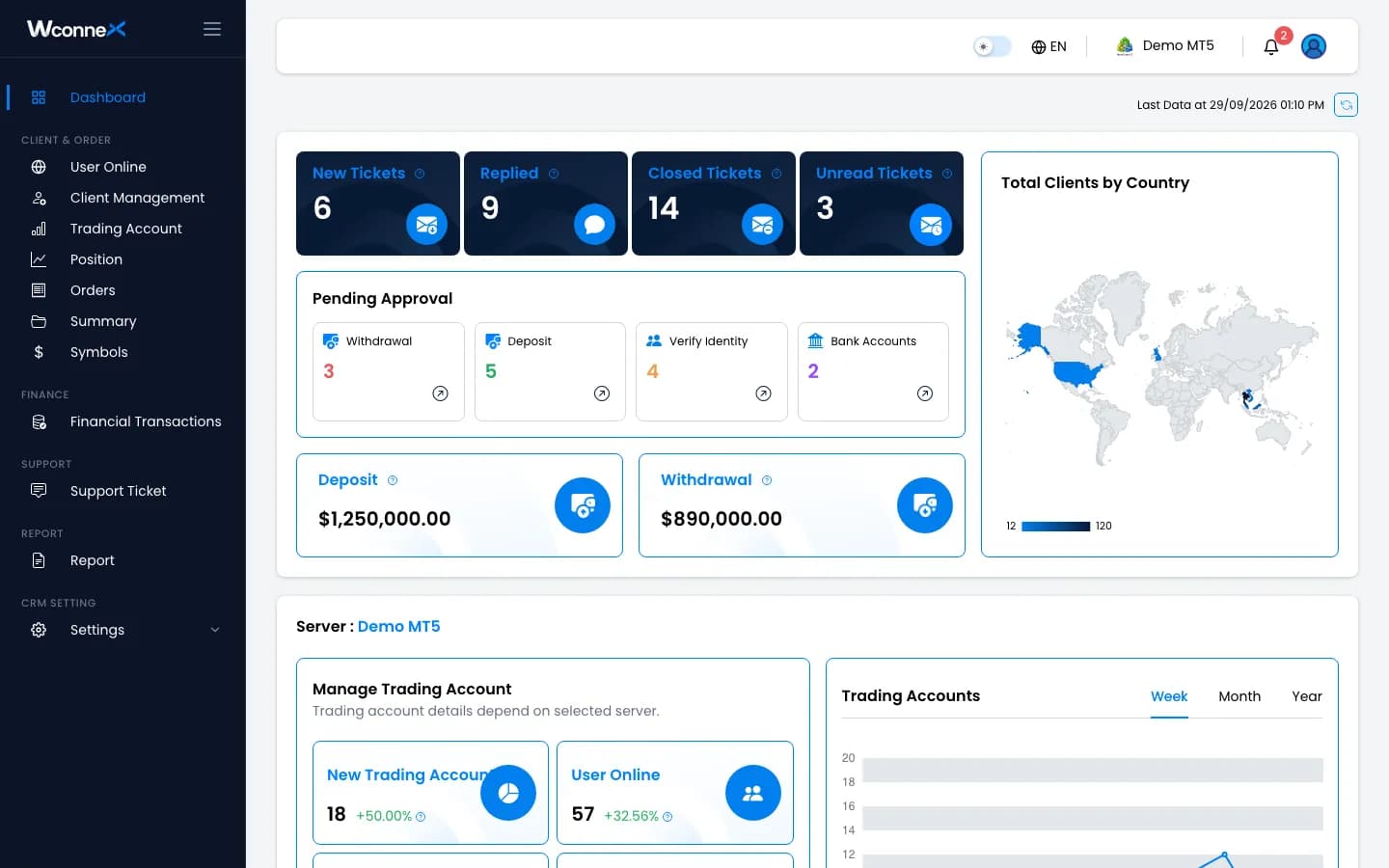Switch Trading Accounts chart to Week
The image size is (1389, 868).
(1169, 696)
